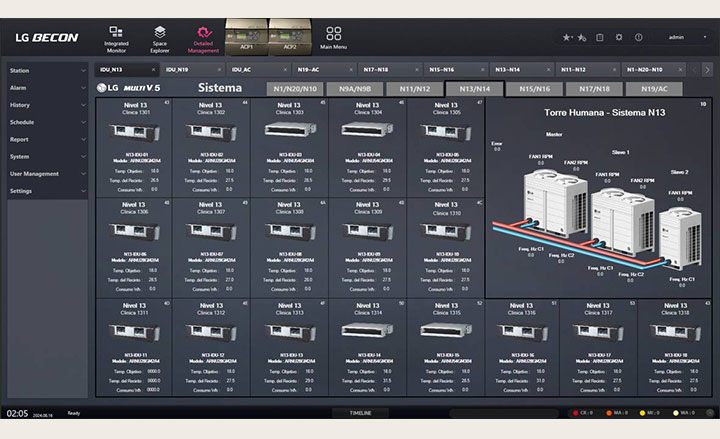Click the favorites star icon
This screenshot has width=720, height=439.
pos(568,37)
